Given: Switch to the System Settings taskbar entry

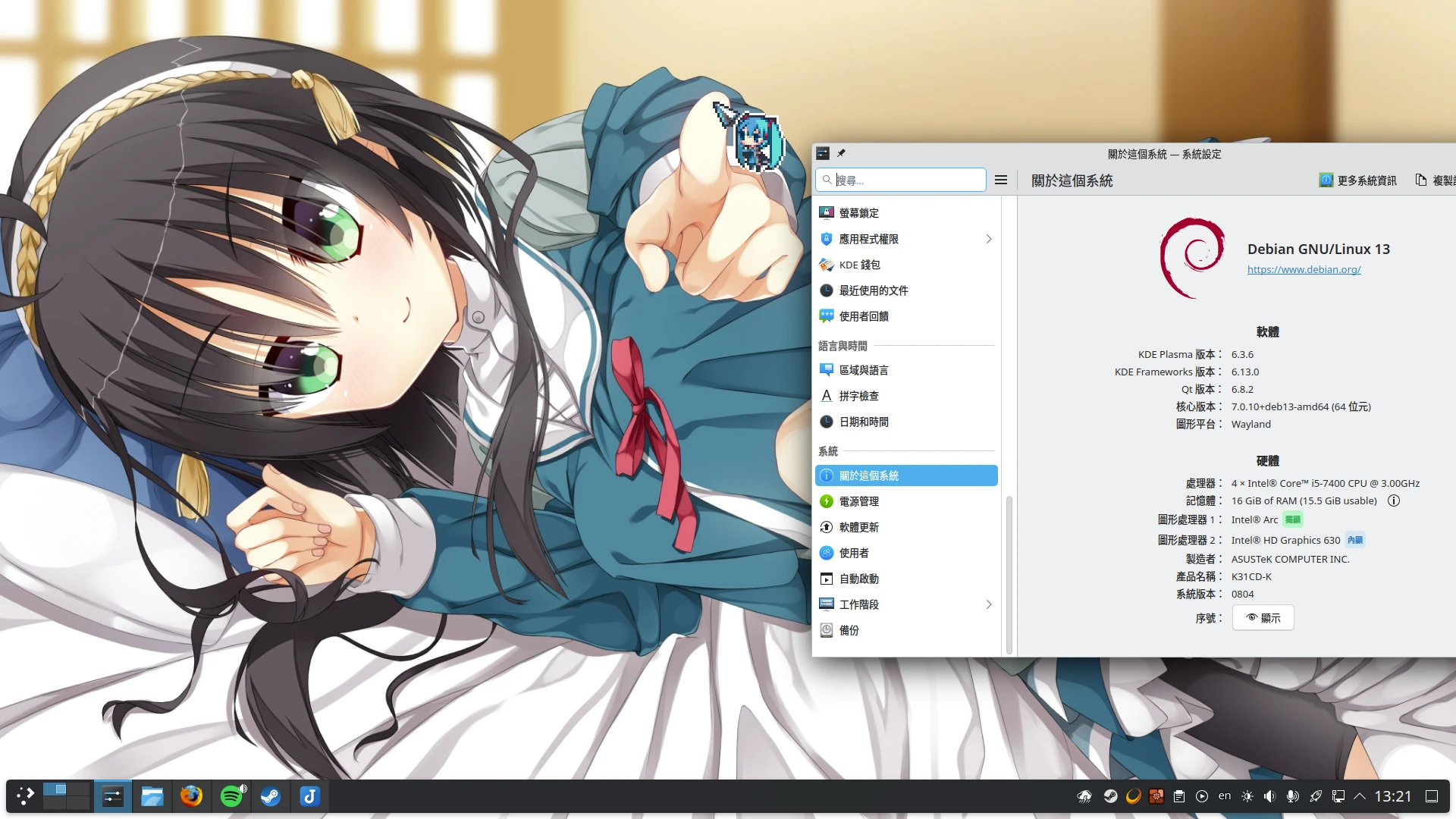Looking at the screenshot, I should (x=113, y=796).
